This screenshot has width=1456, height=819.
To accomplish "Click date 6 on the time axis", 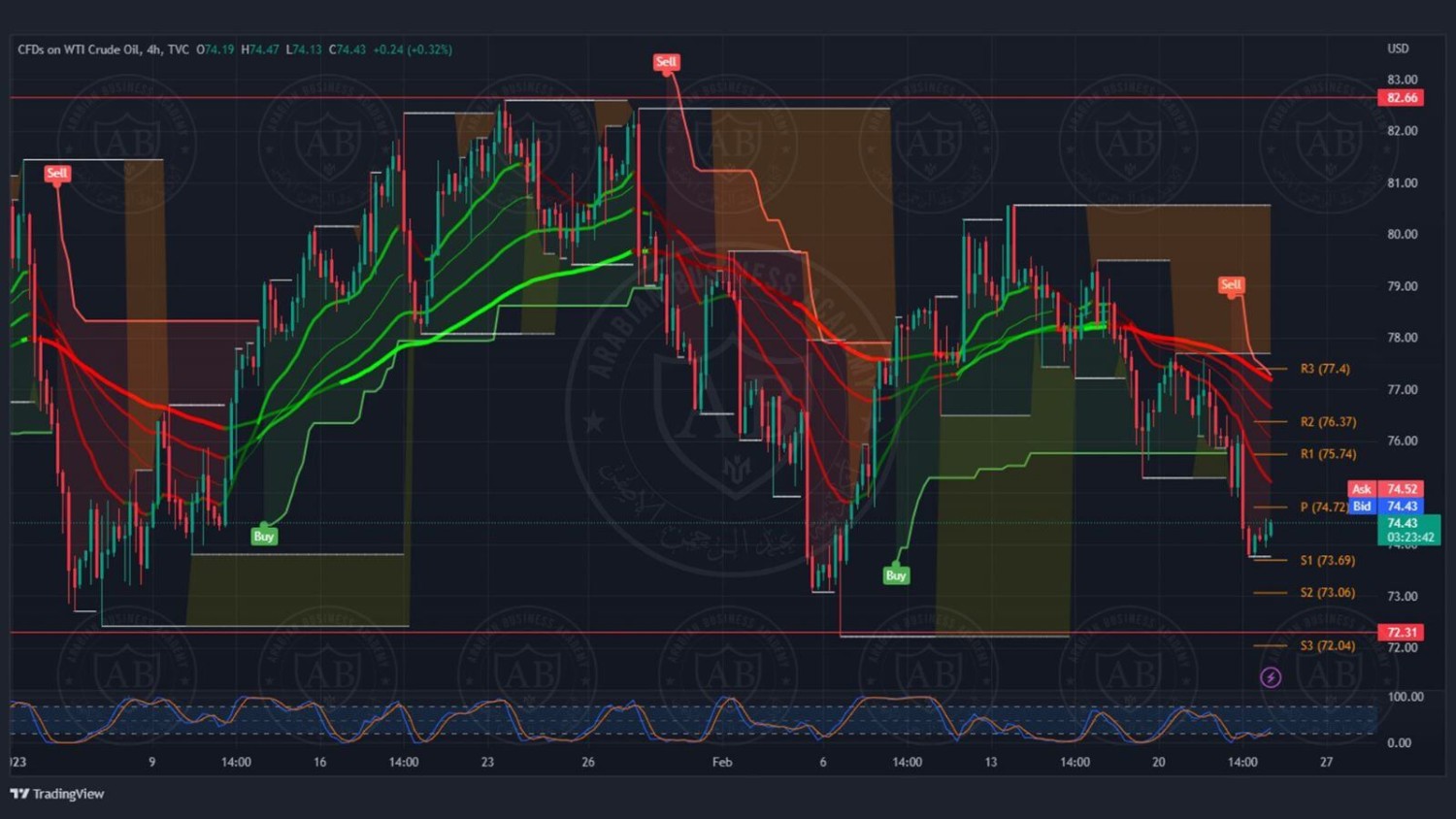I will (823, 763).
